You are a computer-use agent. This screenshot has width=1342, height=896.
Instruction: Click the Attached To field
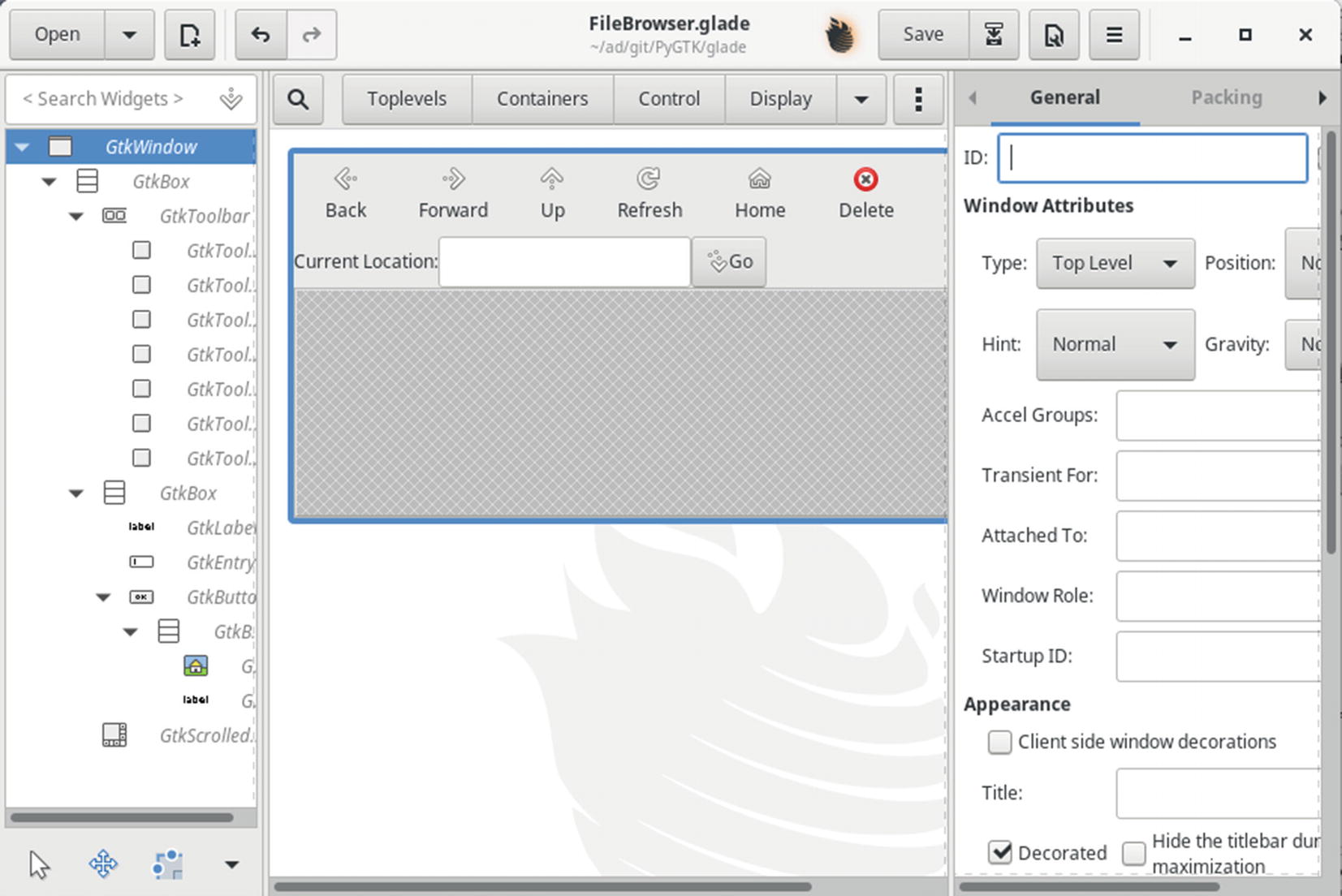pyautogui.click(x=1218, y=536)
